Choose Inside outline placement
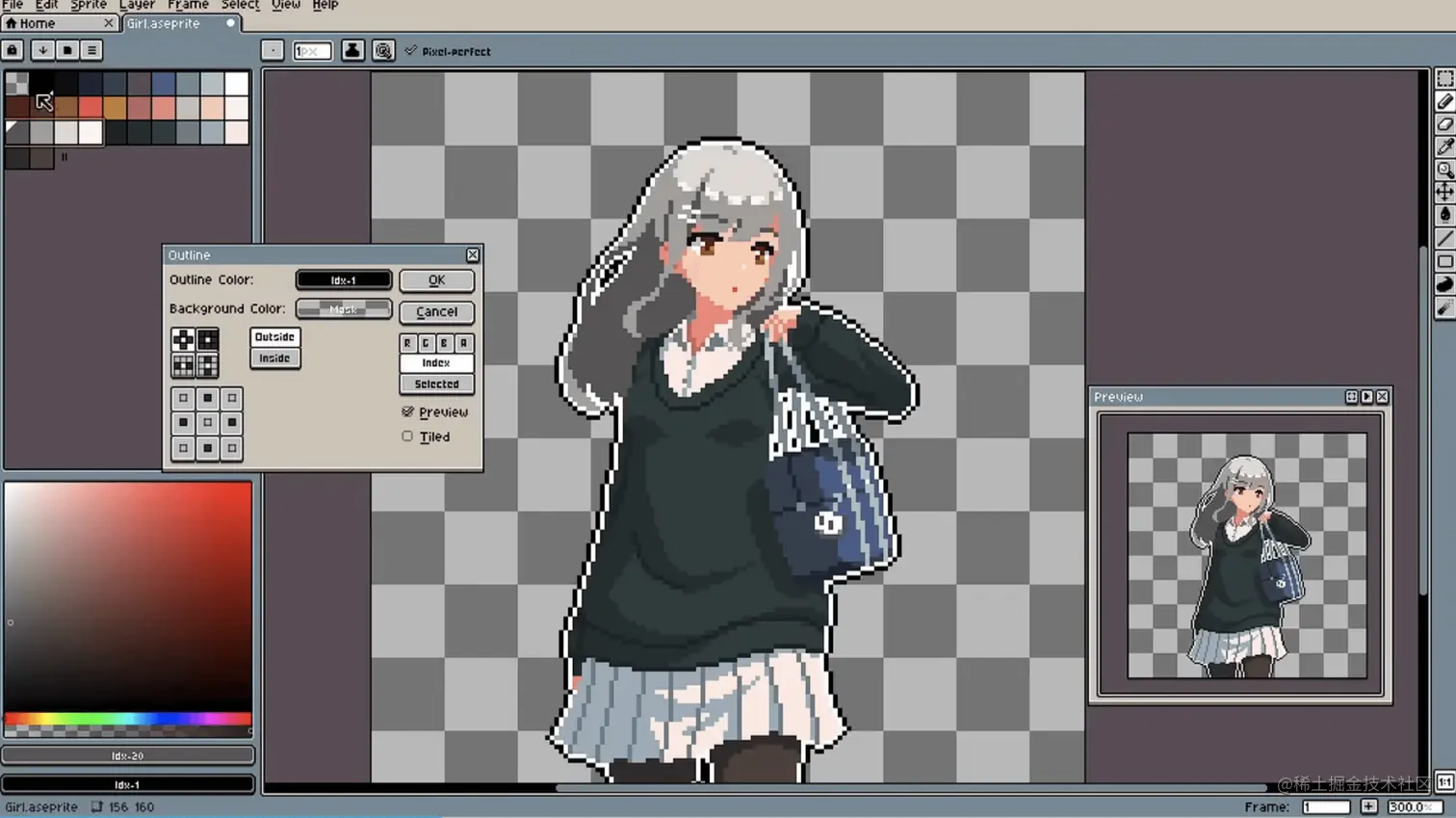 click(274, 358)
